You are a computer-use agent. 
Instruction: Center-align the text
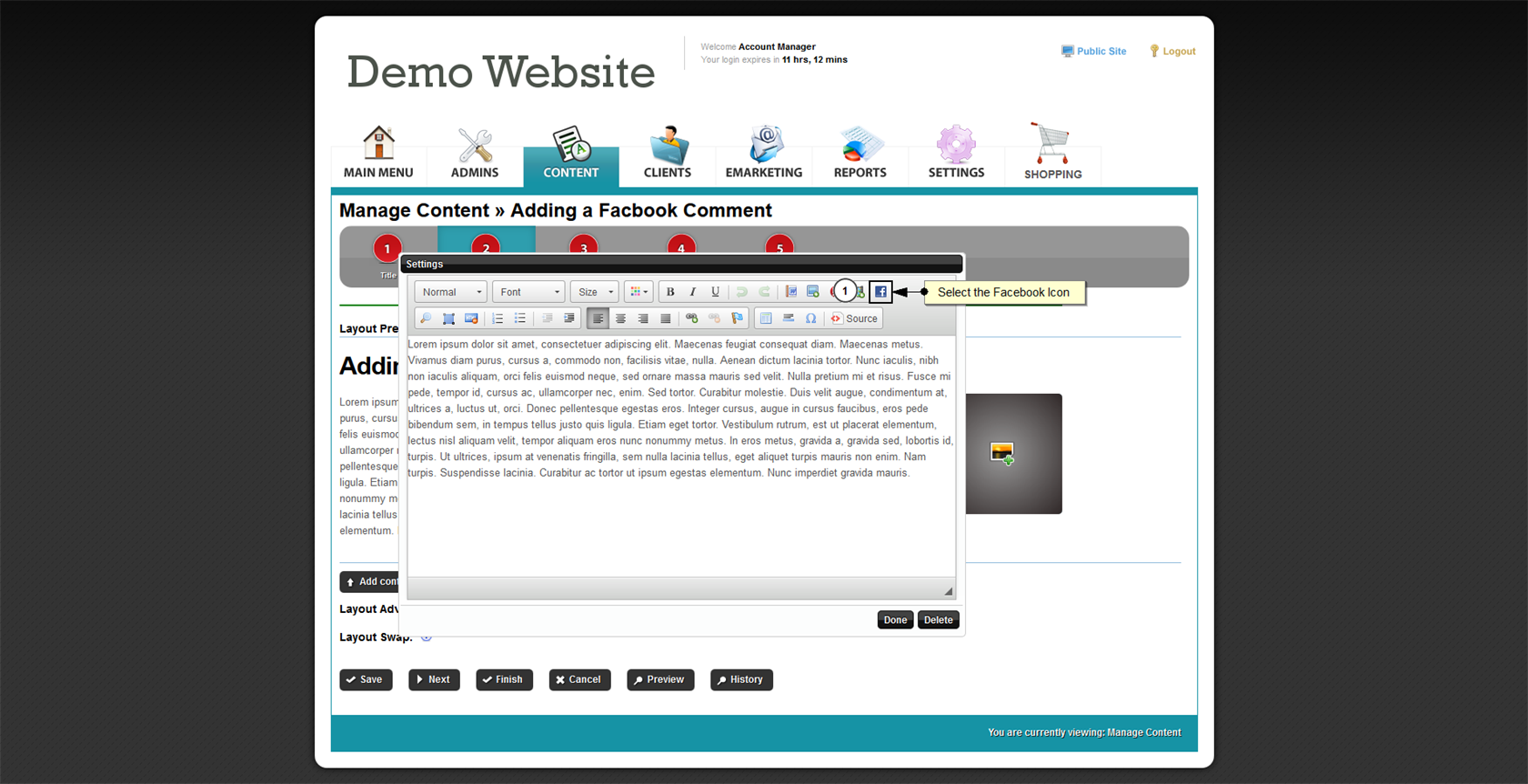[620, 318]
